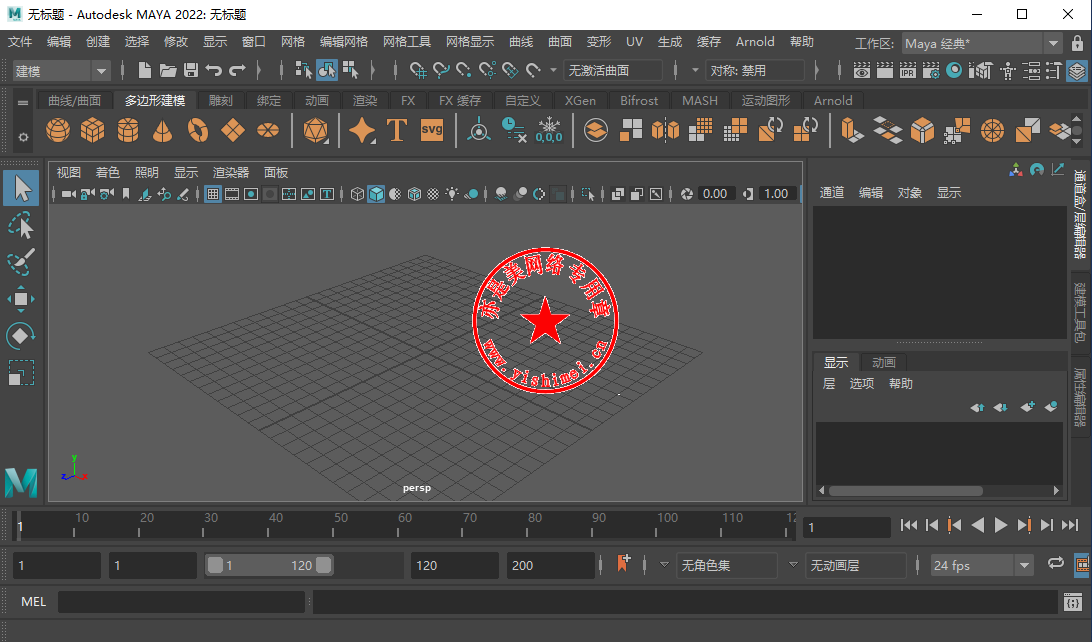Click the SVG import shelf icon
The image size is (1092, 642).
tap(432, 130)
